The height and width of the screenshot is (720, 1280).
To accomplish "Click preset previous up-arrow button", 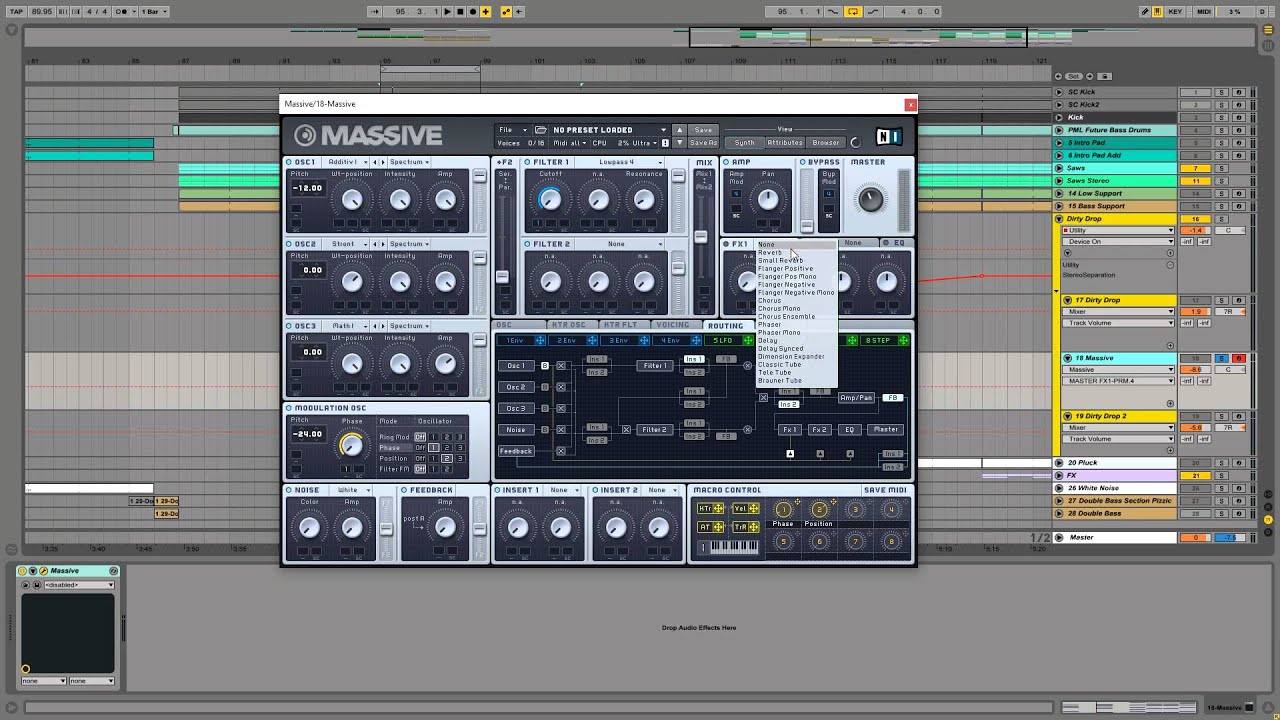I will point(679,130).
